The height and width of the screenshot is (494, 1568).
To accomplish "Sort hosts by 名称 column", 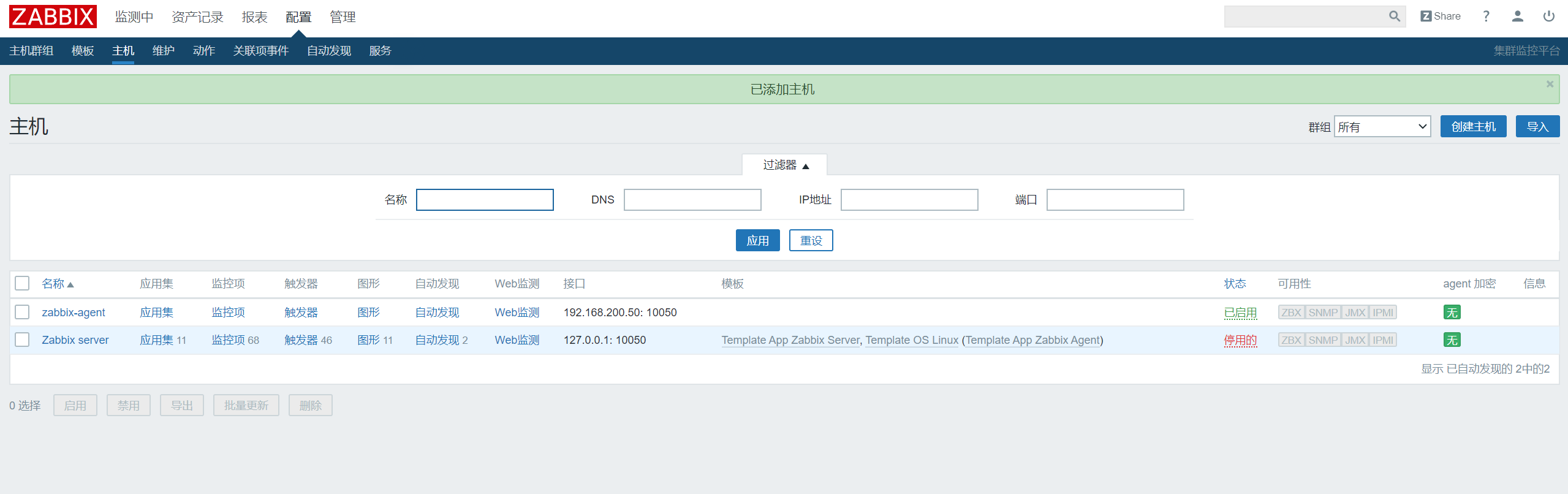I will click(x=58, y=284).
